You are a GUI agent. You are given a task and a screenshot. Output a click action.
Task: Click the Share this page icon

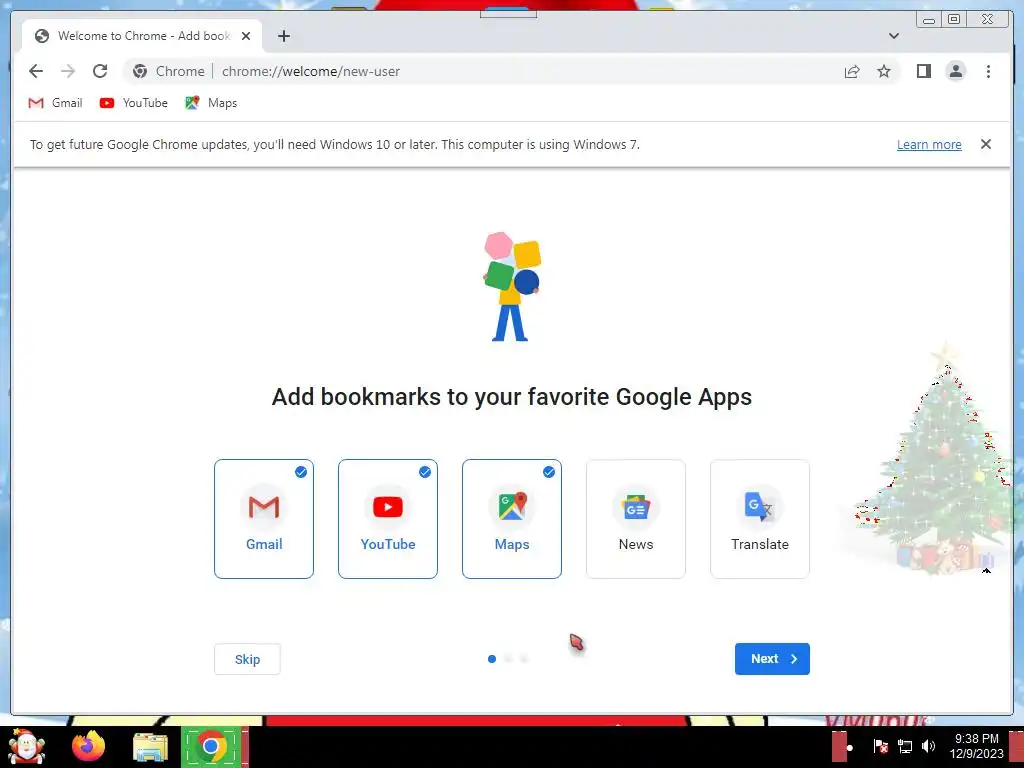(x=852, y=71)
